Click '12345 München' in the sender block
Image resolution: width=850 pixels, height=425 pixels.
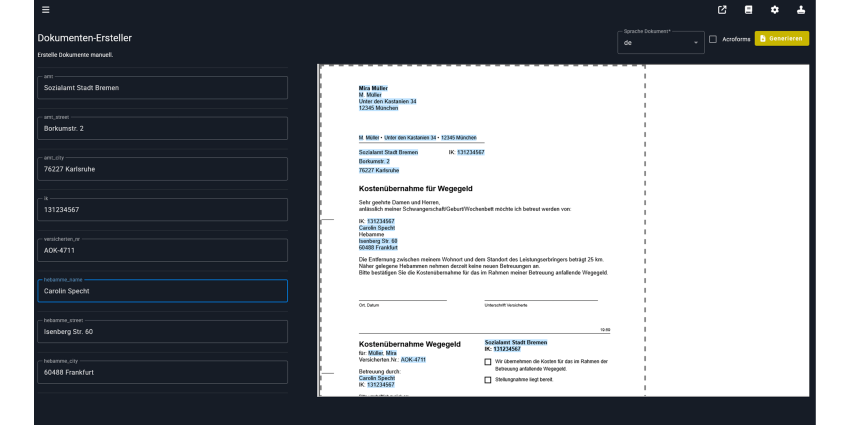(x=378, y=108)
